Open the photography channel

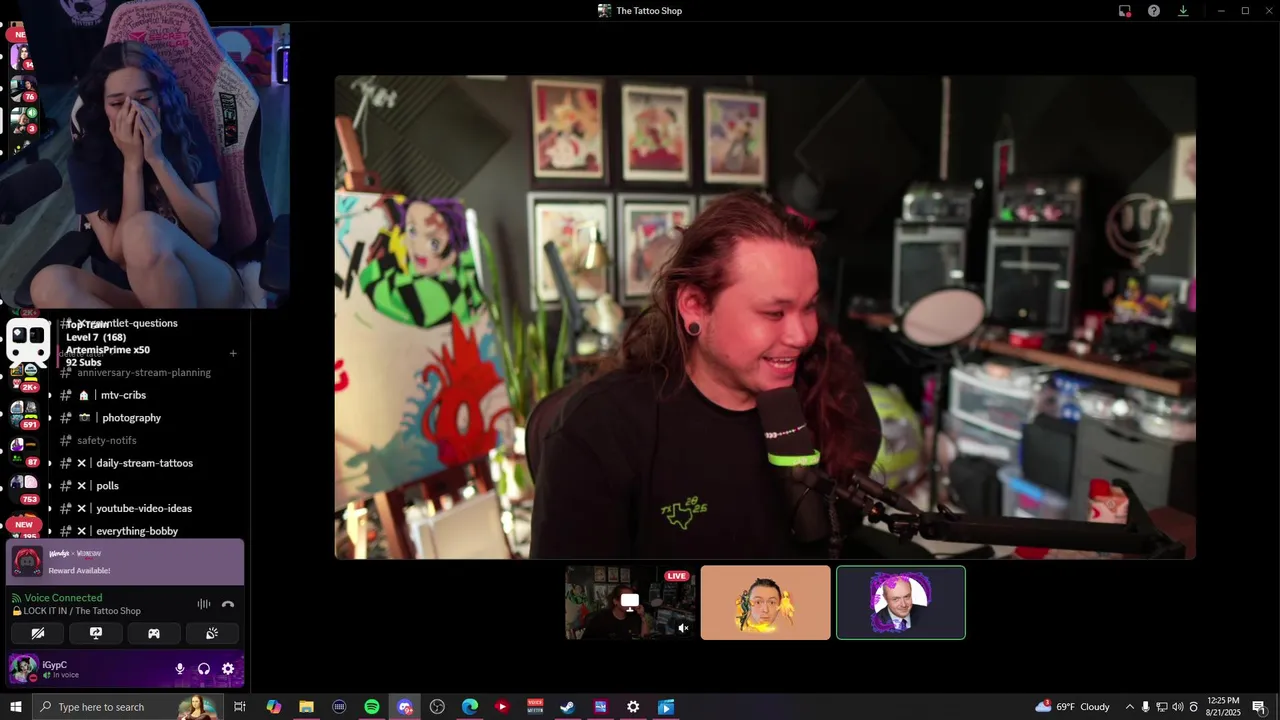[131, 418]
